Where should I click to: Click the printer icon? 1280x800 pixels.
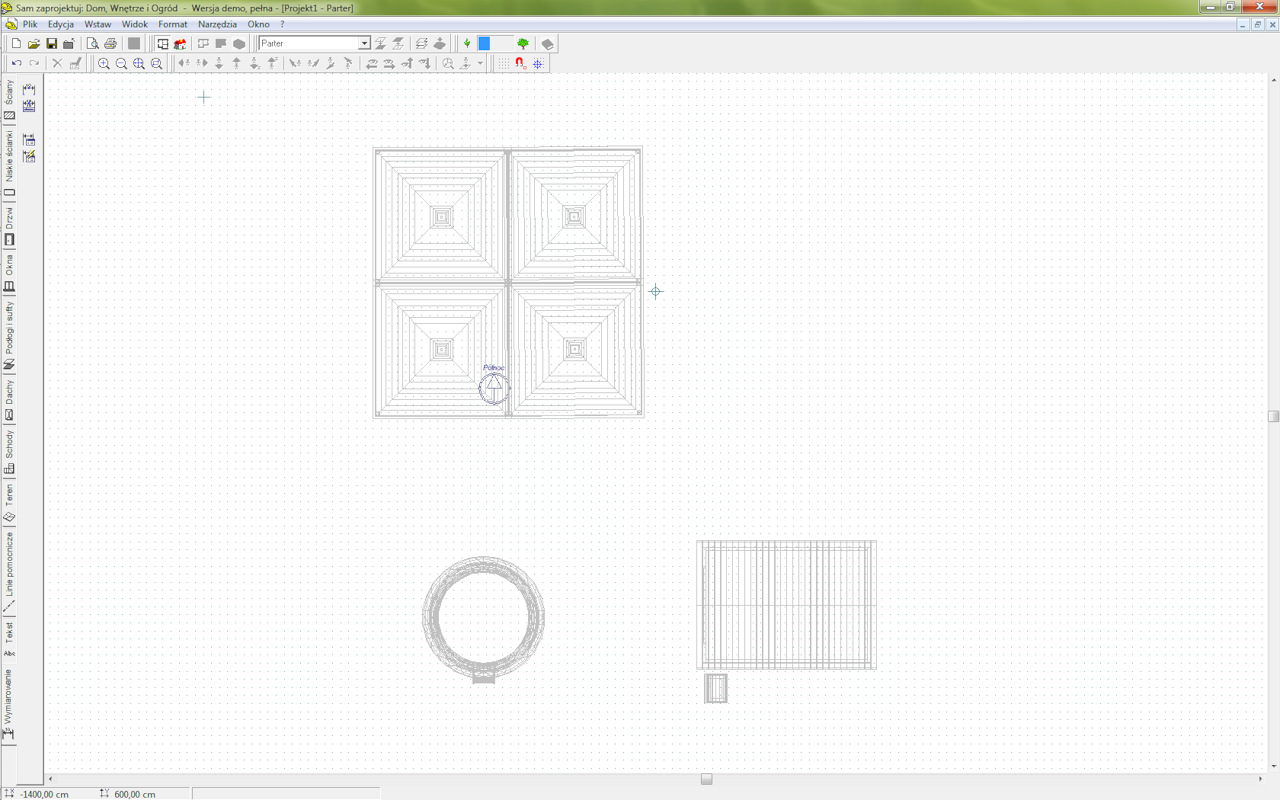pos(111,44)
